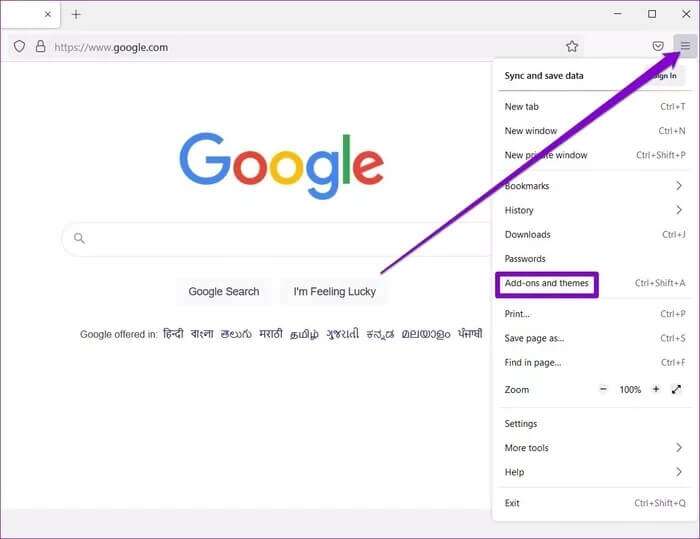Click the I'm Feeling Lucky button
This screenshot has height=539, width=700.
click(x=334, y=291)
